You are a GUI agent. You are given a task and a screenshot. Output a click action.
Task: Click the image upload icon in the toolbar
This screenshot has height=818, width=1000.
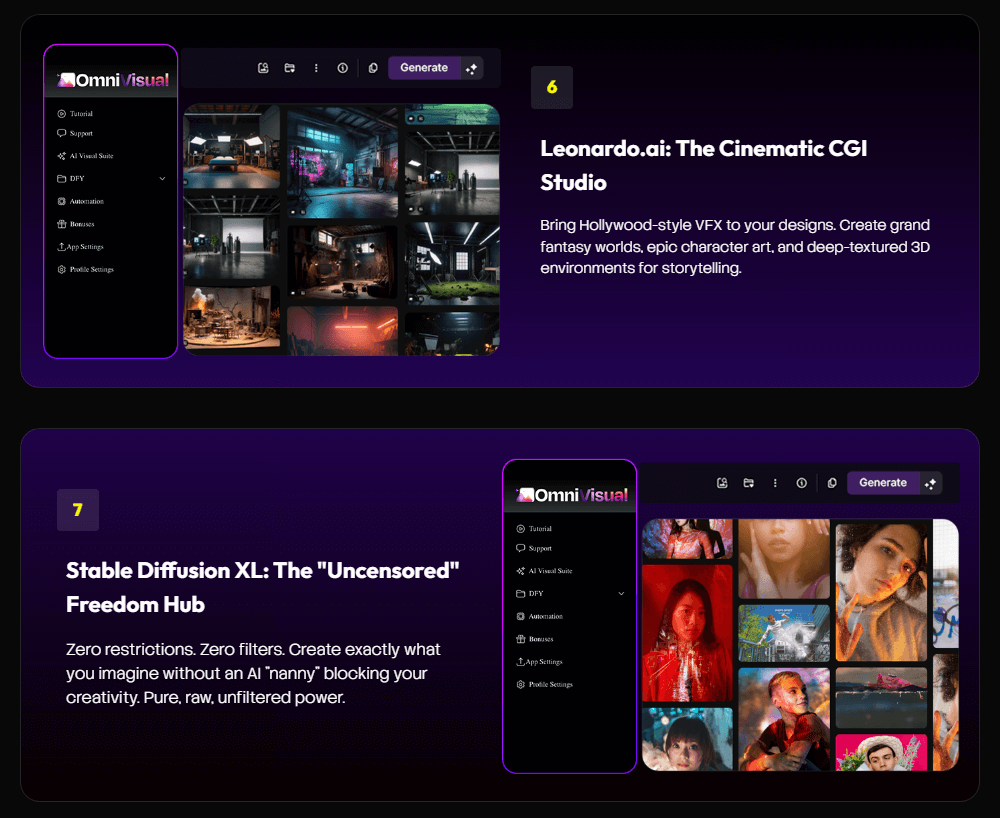263,67
